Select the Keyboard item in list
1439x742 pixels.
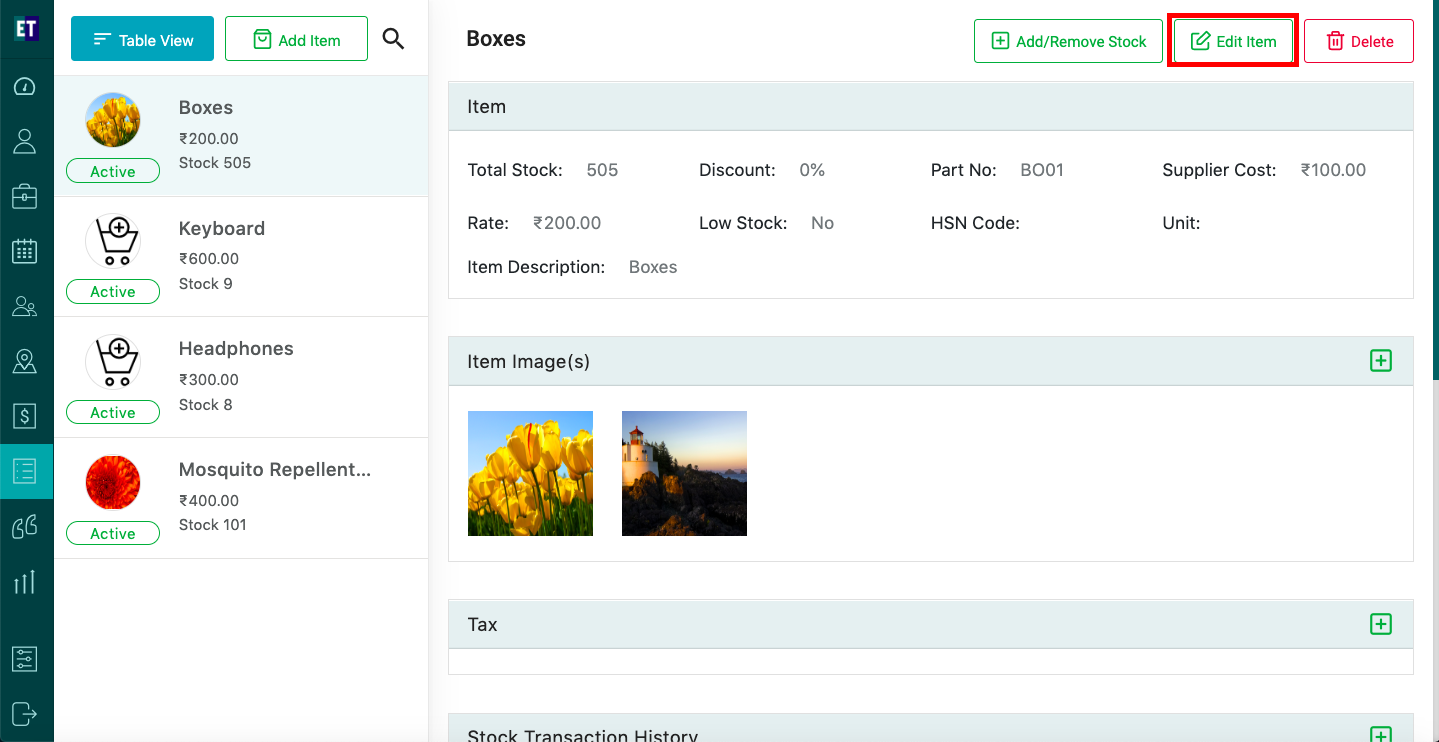(222, 228)
